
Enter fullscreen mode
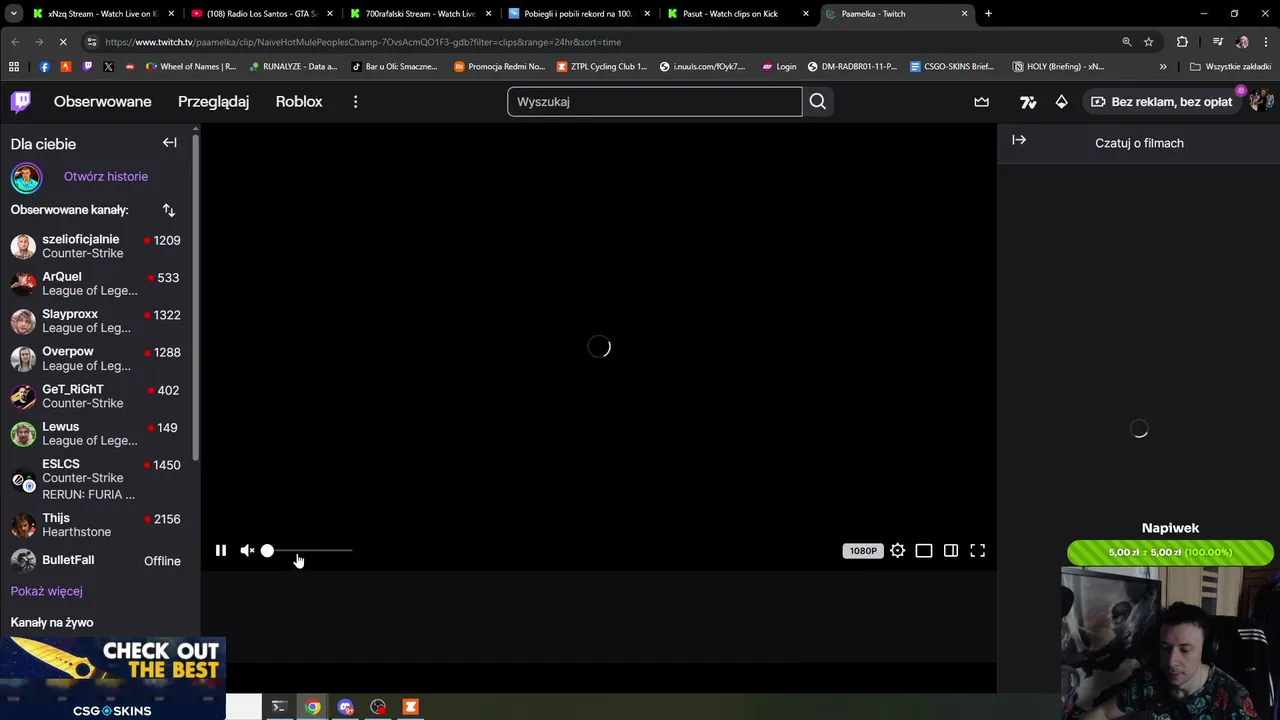click(x=978, y=551)
